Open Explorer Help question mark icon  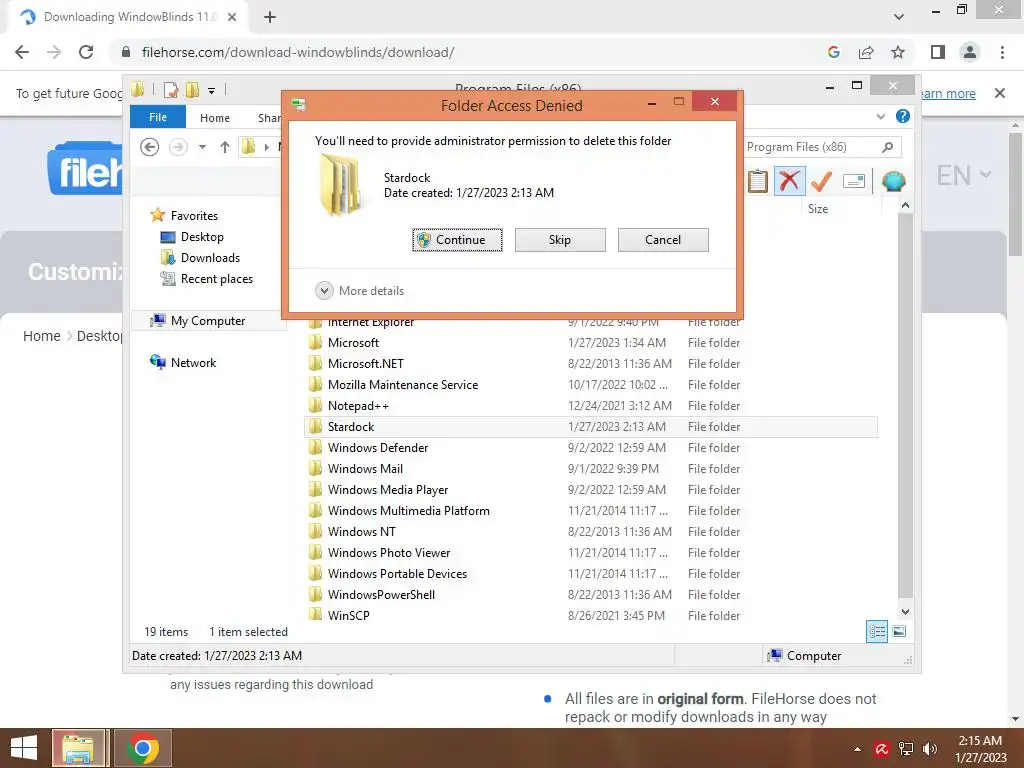click(903, 116)
